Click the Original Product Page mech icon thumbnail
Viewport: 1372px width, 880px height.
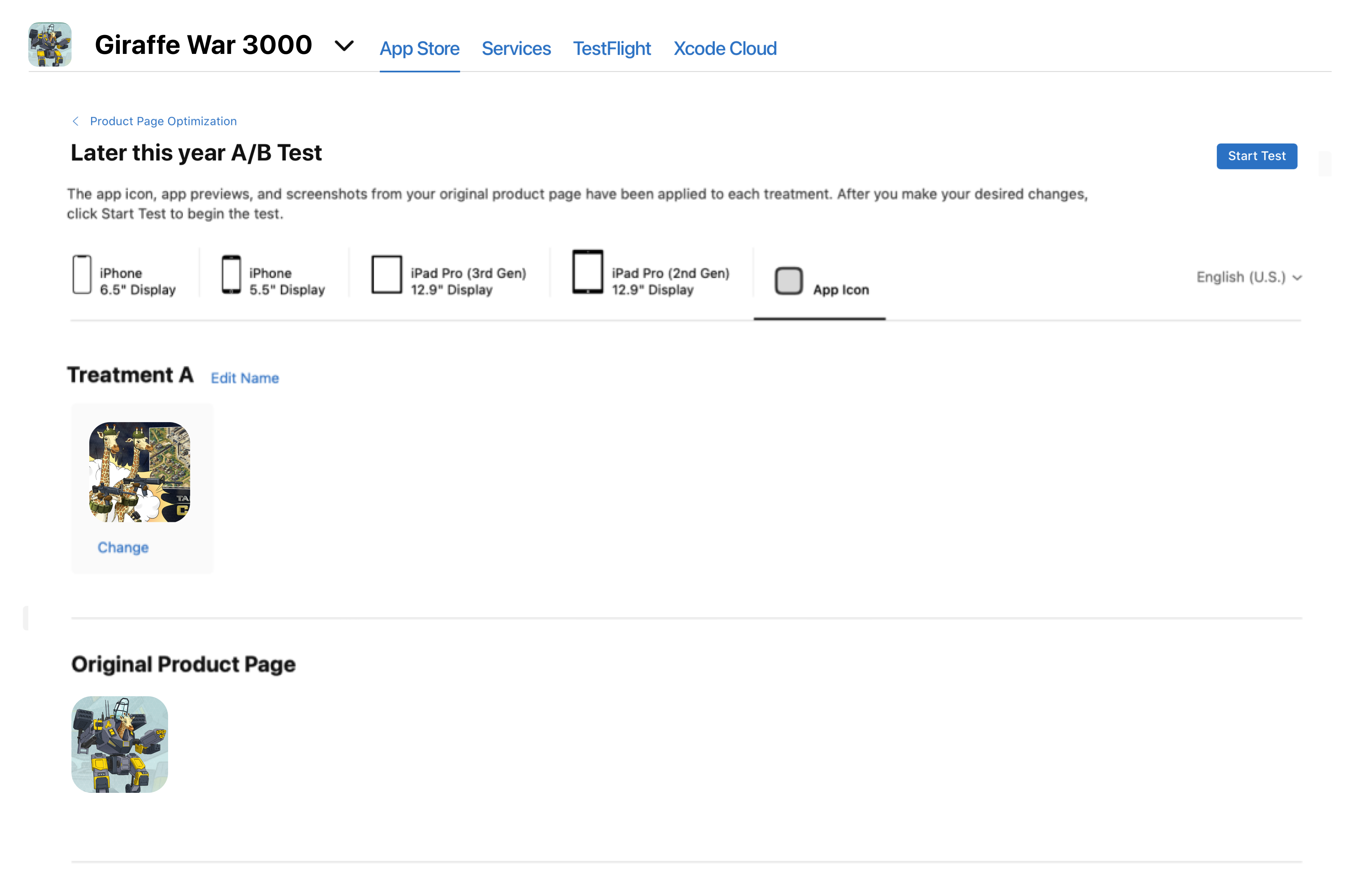click(x=119, y=745)
